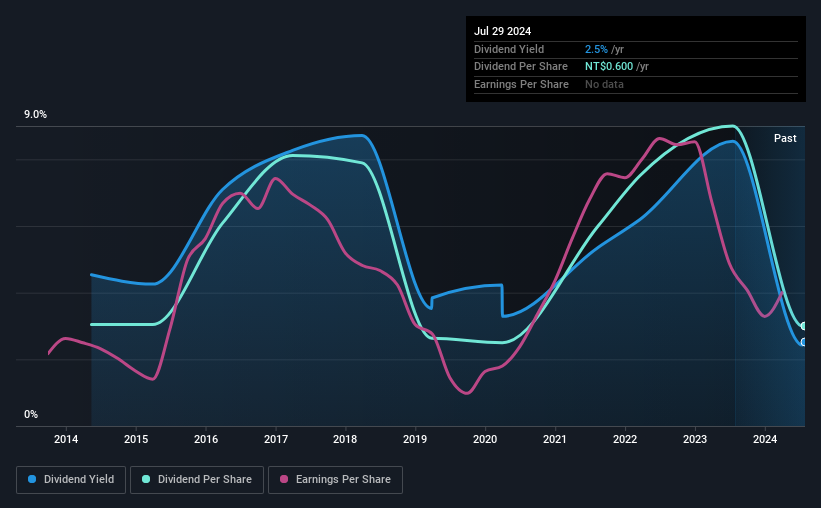Select the 2014 x-axis label
Screen dimensions: 821x508
click(66, 439)
